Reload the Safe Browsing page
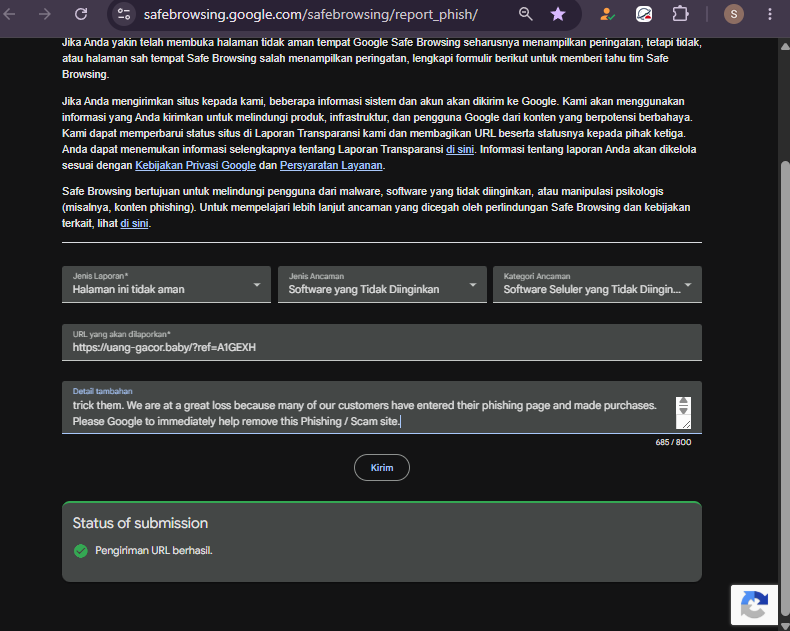Screen dimensions: 790x631 click(x=81, y=14)
